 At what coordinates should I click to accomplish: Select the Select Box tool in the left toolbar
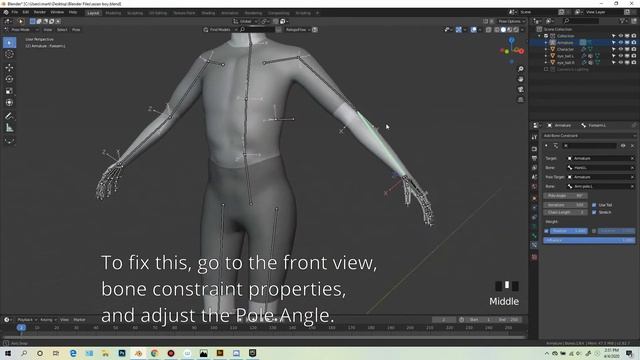coord(9,42)
